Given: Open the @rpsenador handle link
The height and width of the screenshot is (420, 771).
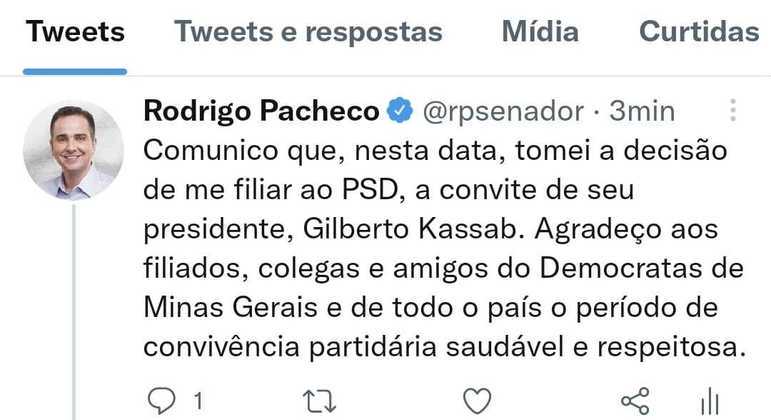Looking at the screenshot, I should click(x=503, y=111).
